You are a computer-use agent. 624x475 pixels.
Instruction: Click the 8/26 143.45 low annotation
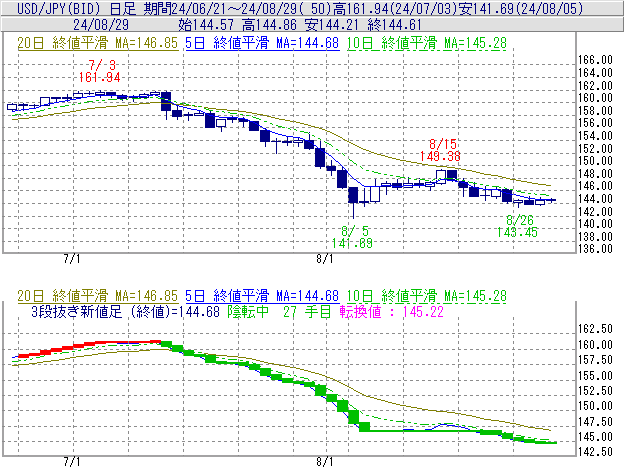(x=518, y=226)
